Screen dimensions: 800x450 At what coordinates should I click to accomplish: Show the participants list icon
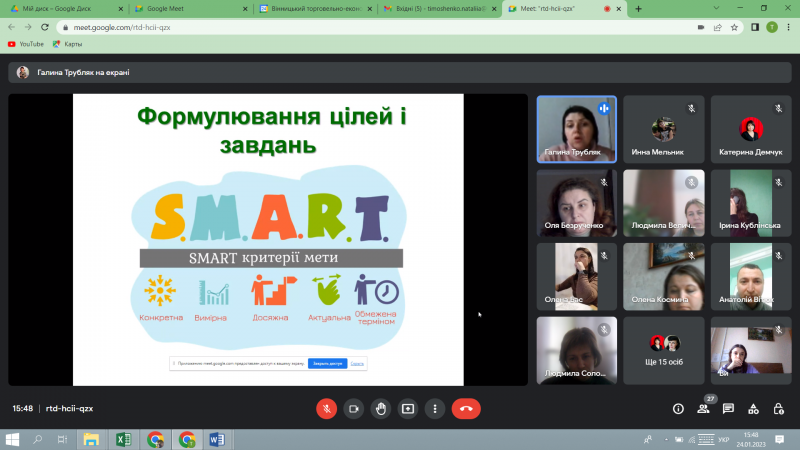[x=704, y=409]
